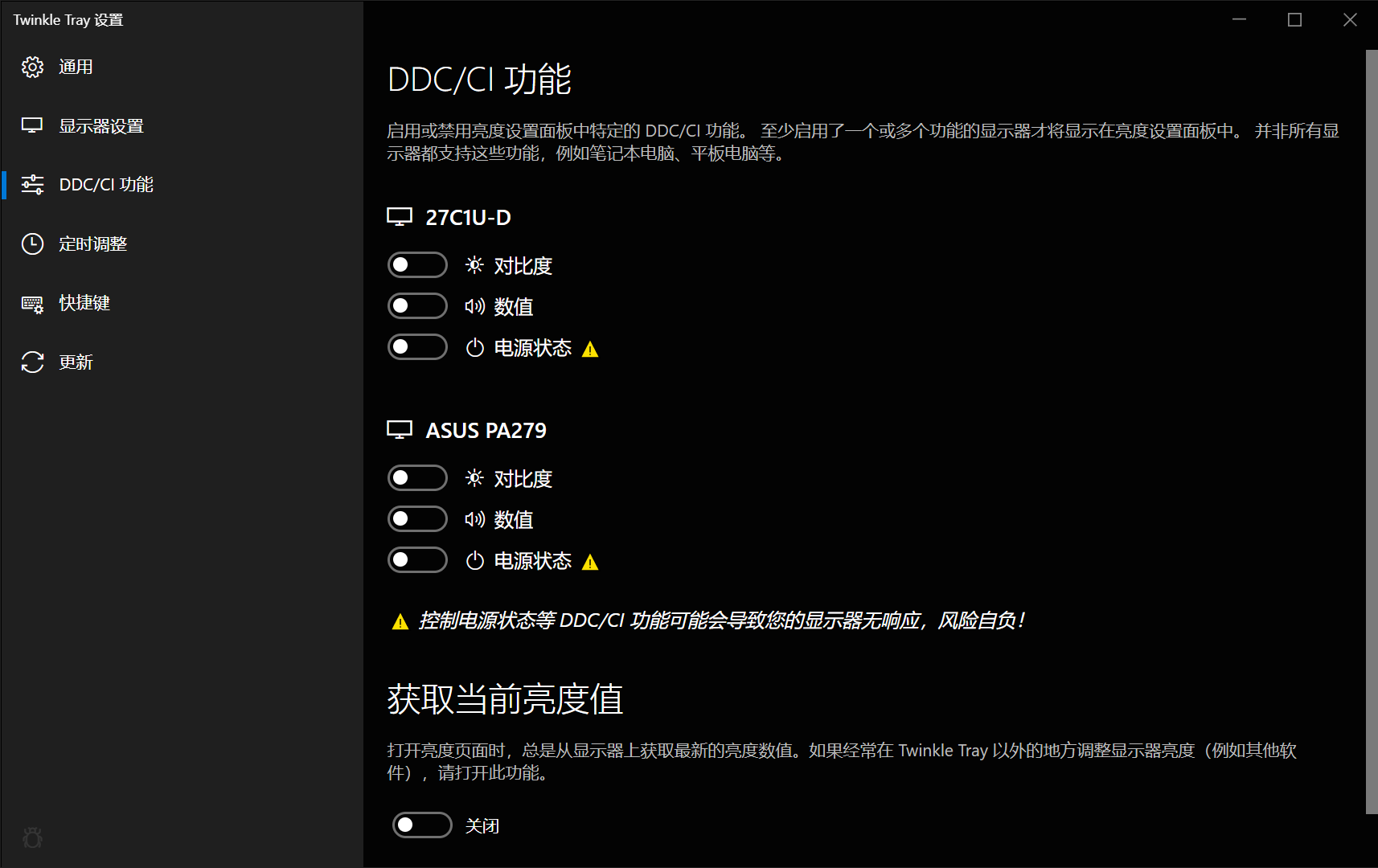Click the 关闭 label beside brightness toggle
Viewport: 1378px width, 868px height.
click(x=482, y=826)
